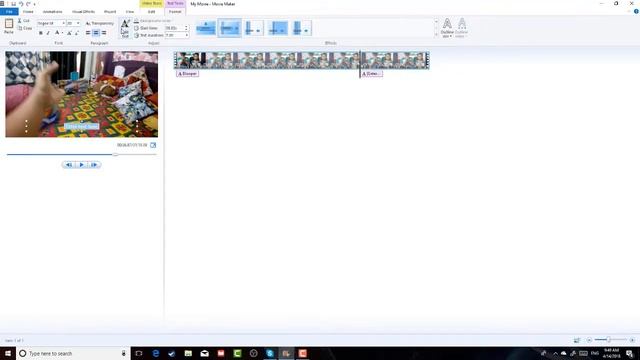Open the View ribbon tab

(130, 11)
